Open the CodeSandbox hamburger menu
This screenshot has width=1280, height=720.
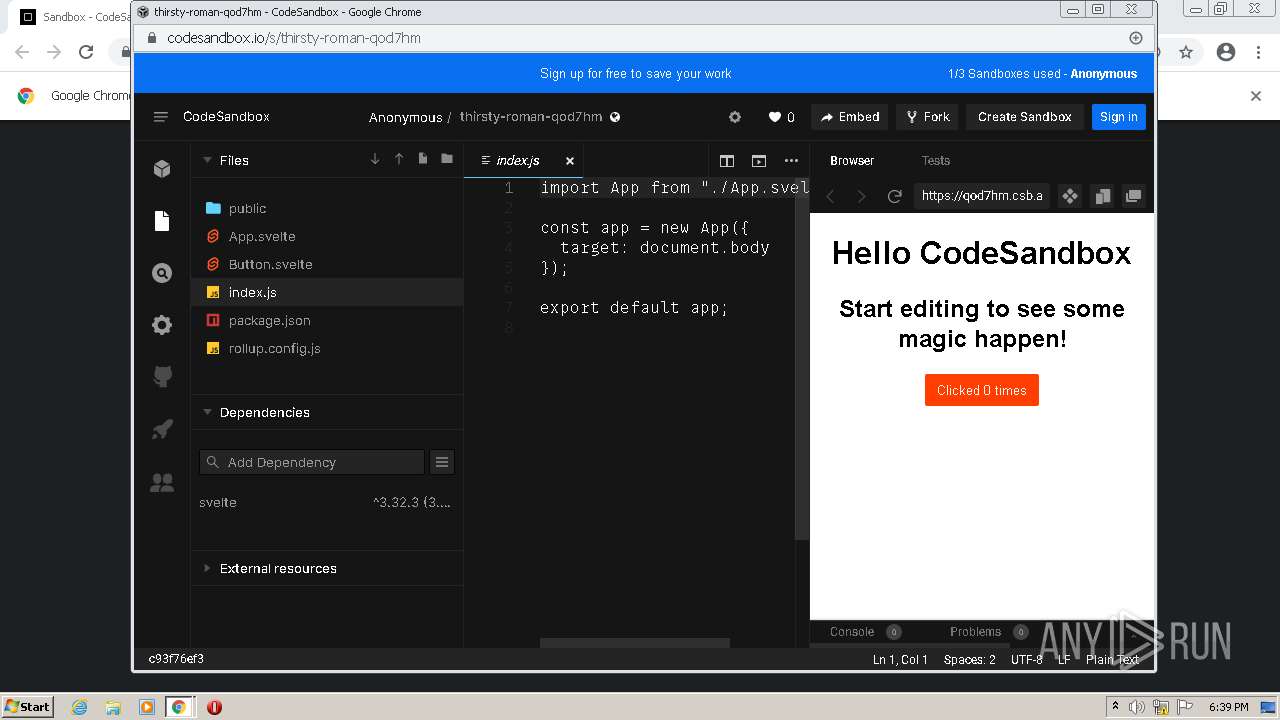[x=160, y=117]
